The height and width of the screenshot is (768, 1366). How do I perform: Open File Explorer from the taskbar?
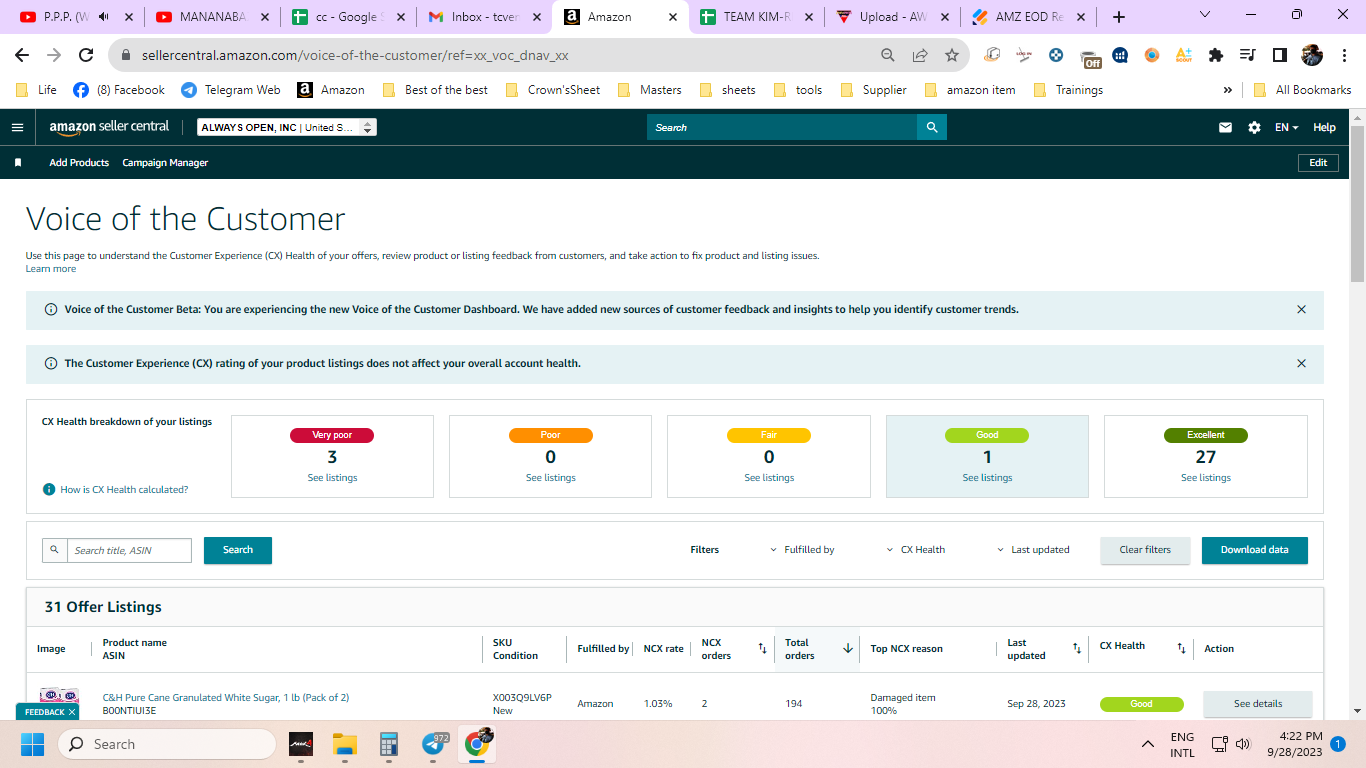pyautogui.click(x=345, y=744)
